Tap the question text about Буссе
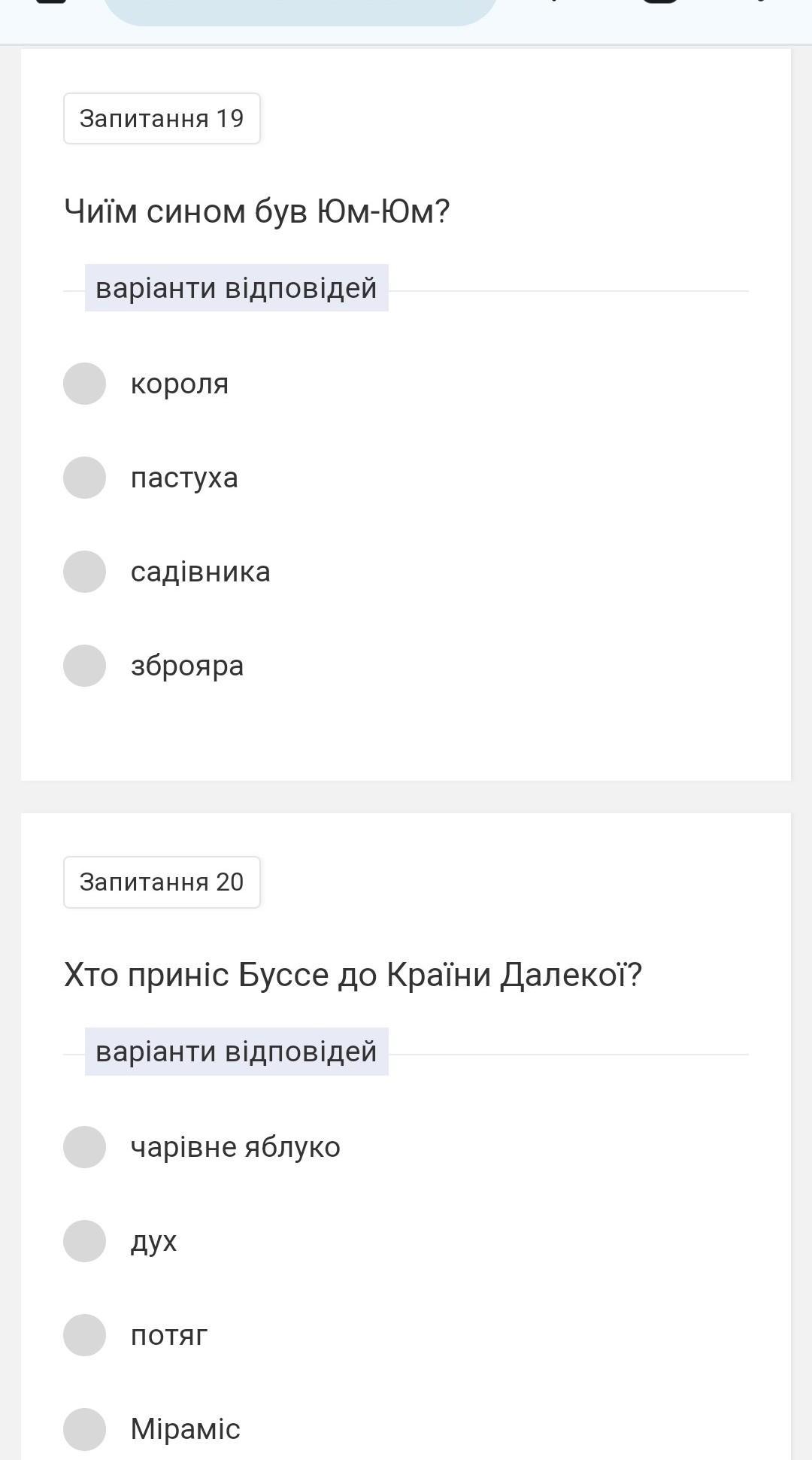Screen dimensions: 812x1460 (x=353, y=975)
